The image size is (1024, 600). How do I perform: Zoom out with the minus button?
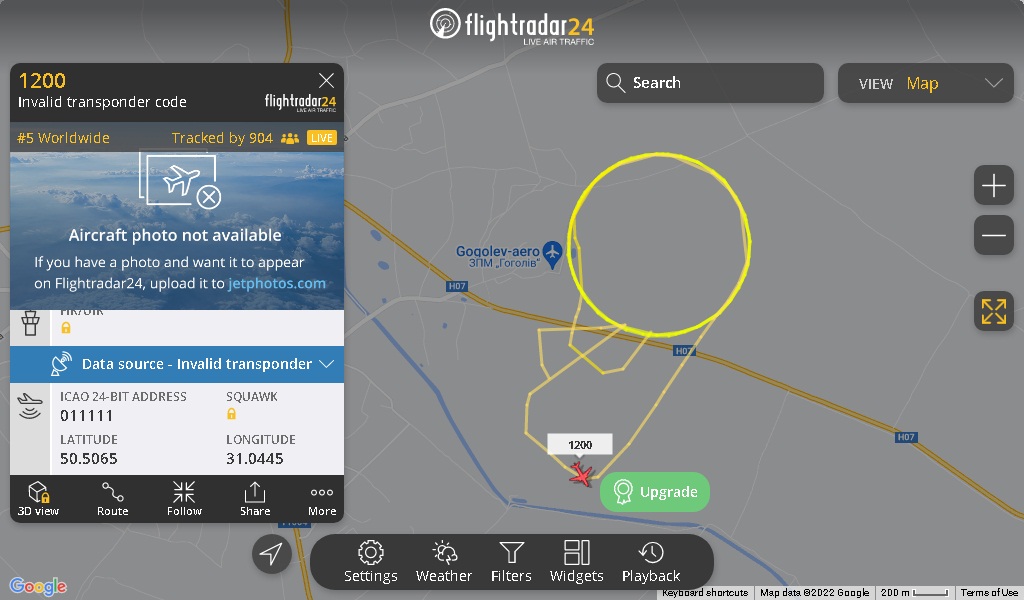pyautogui.click(x=993, y=235)
